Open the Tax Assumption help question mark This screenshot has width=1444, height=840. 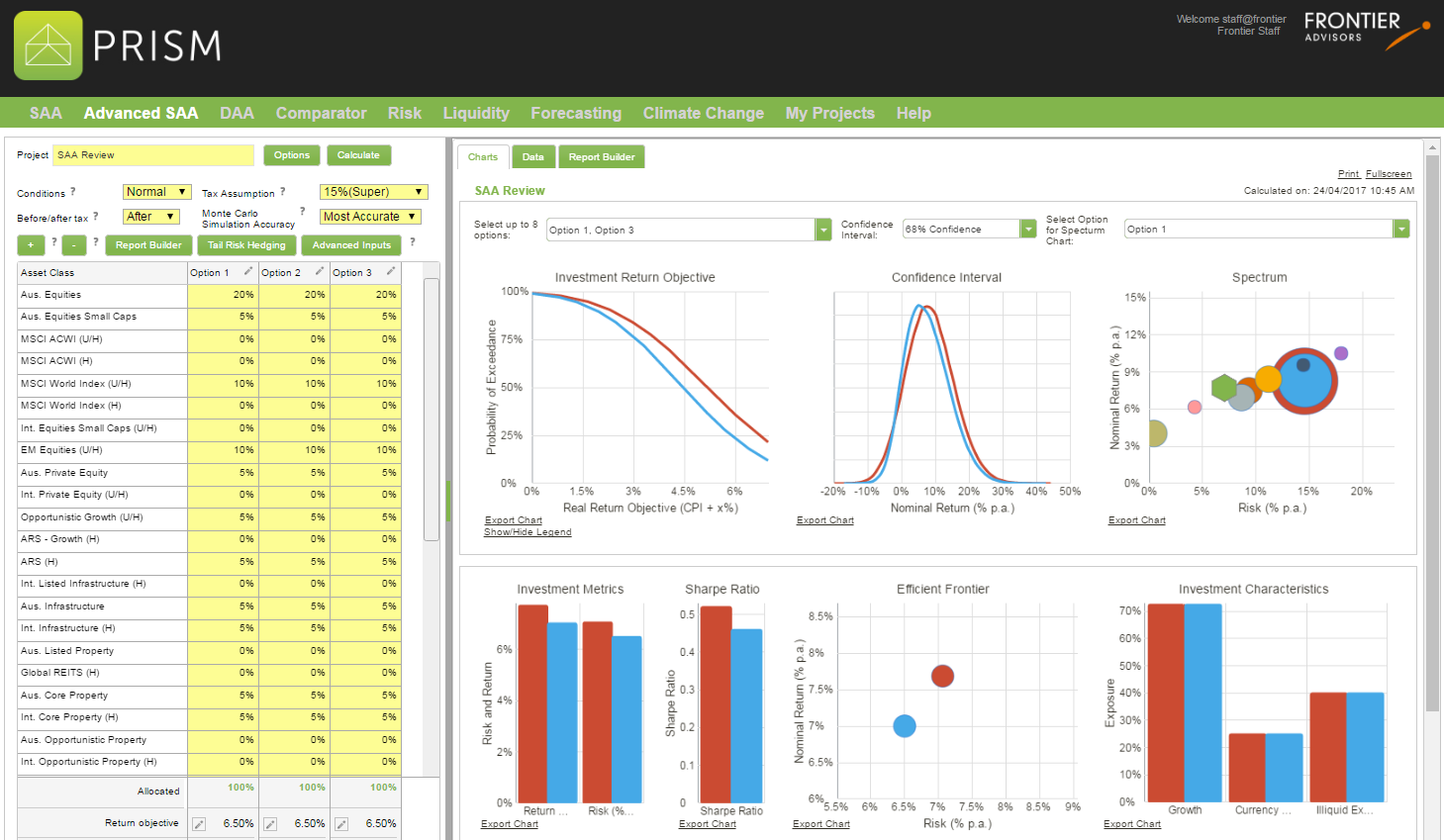tap(282, 192)
